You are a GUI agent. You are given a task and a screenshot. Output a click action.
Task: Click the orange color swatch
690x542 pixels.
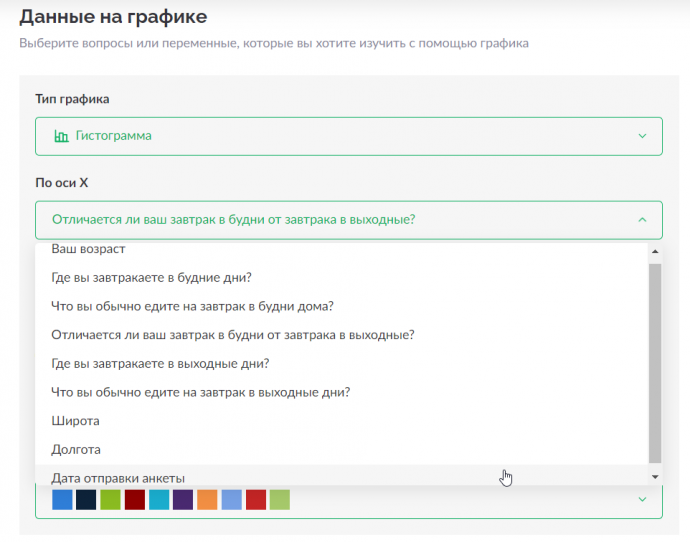pyautogui.click(x=207, y=500)
